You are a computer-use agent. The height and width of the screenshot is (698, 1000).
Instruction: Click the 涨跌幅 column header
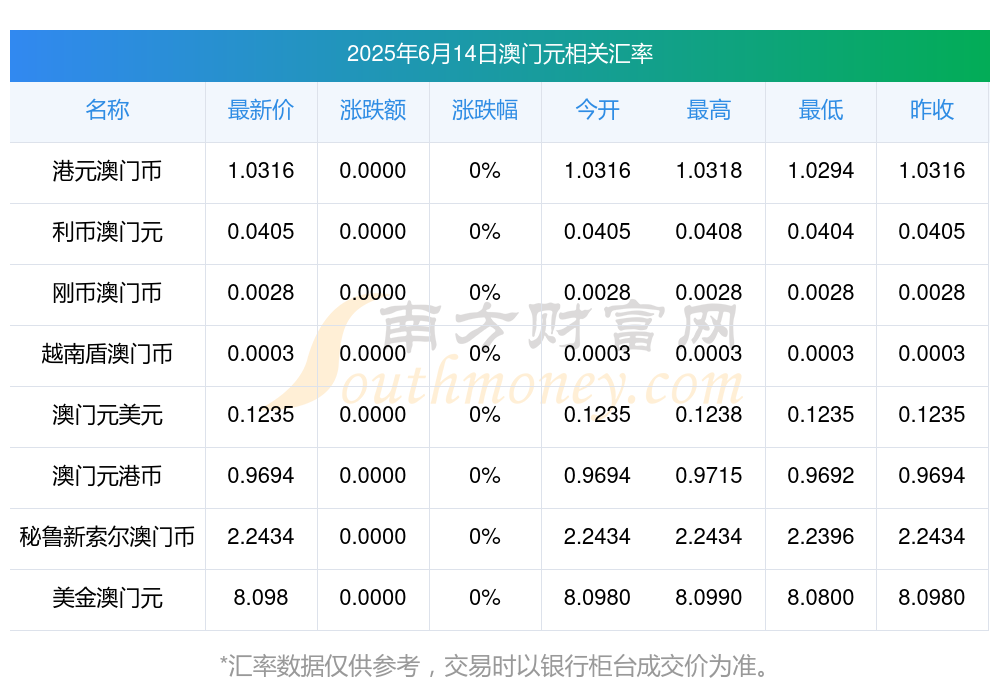click(485, 110)
